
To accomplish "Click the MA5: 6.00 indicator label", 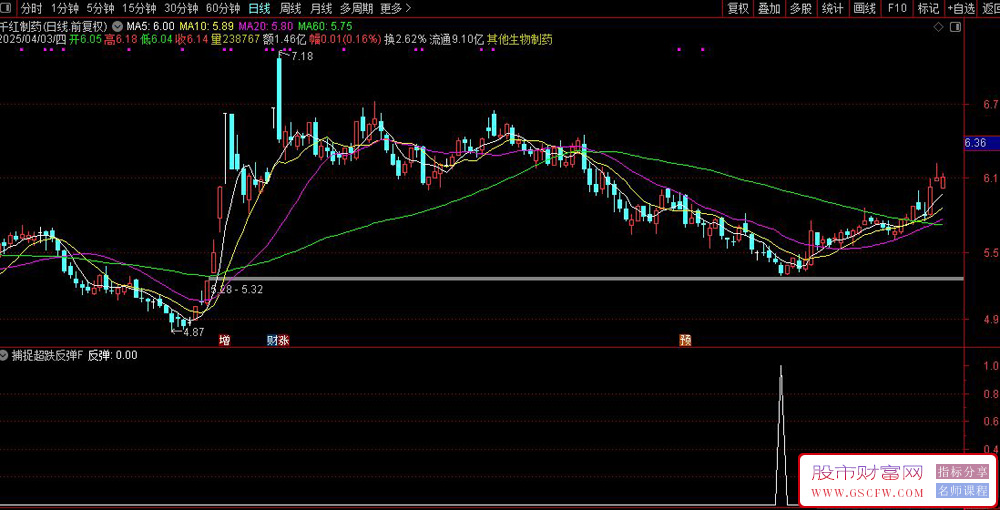I will 151,27.
